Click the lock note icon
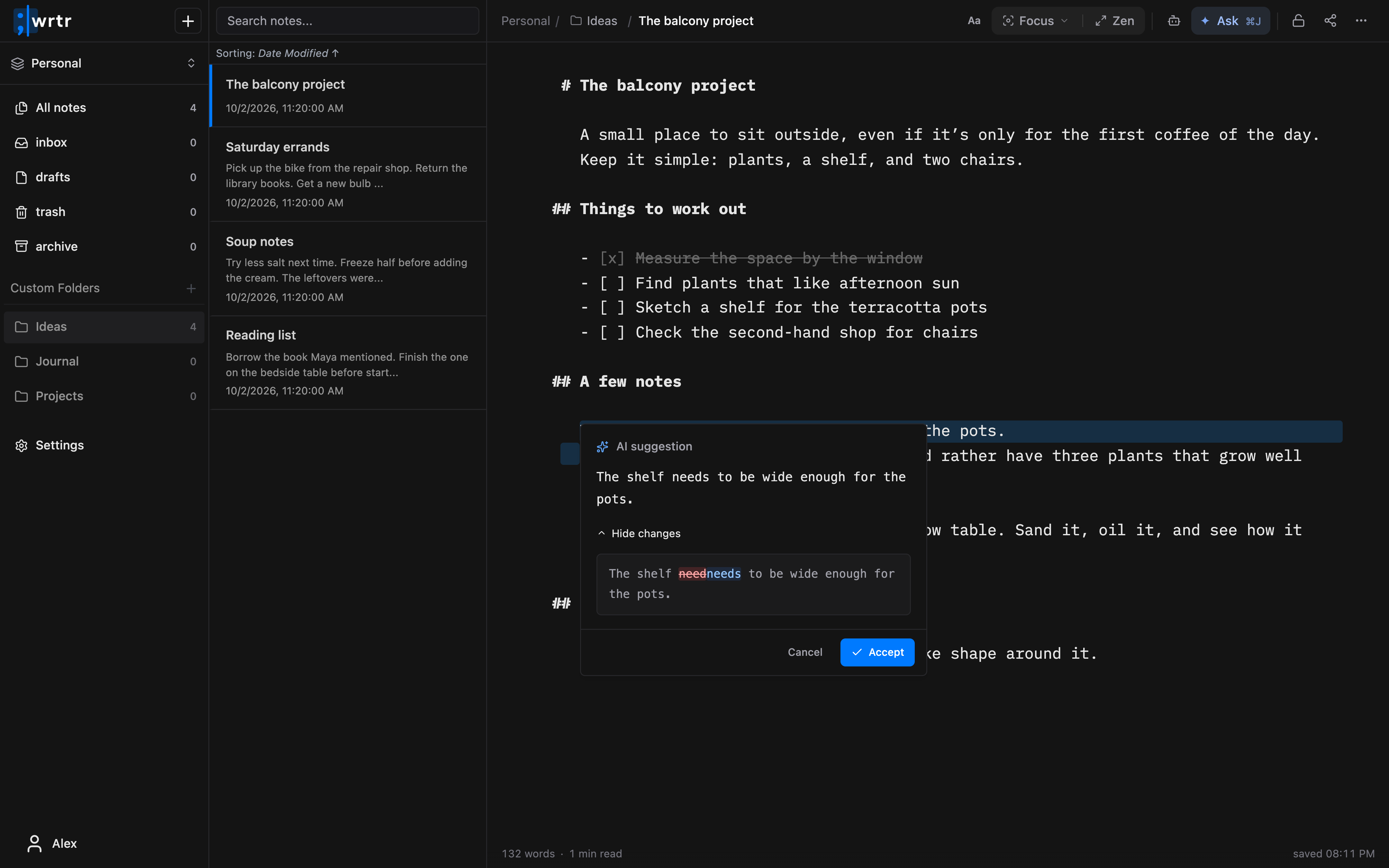Viewport: 1389px width, 868px height. (x=1298, y=21)
